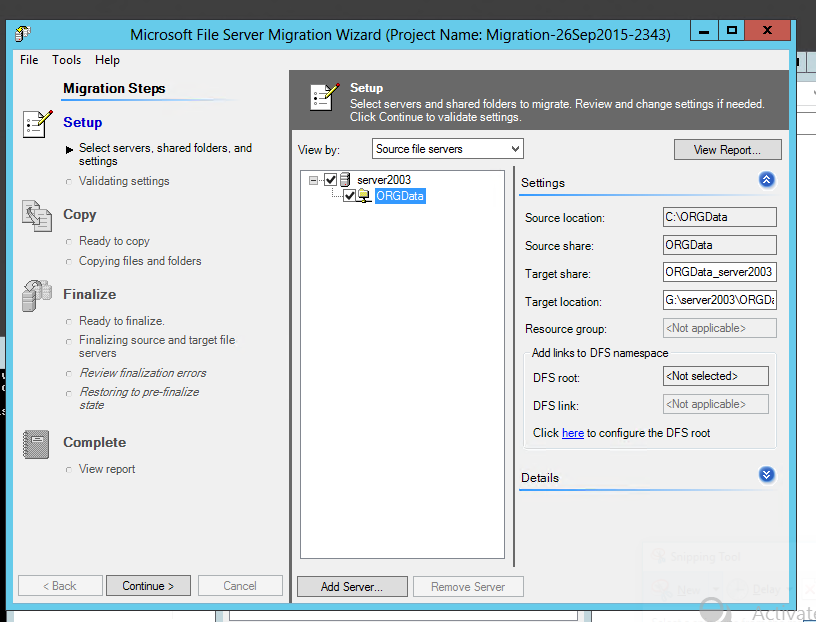This screenshot has height=622, width=816.
Task: Click the Source location field
Action: coord(720,217)
